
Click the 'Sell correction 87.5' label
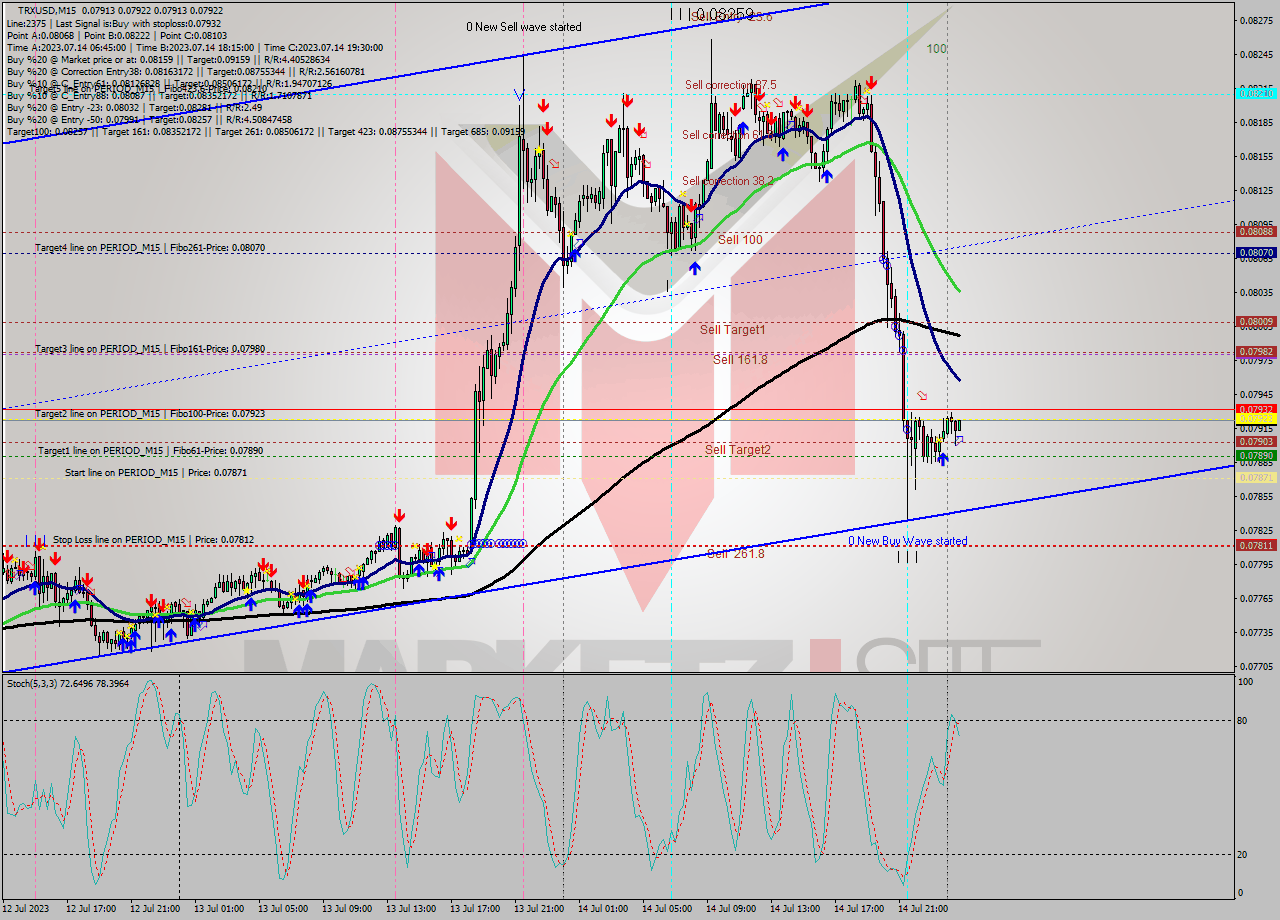(730, 85)
